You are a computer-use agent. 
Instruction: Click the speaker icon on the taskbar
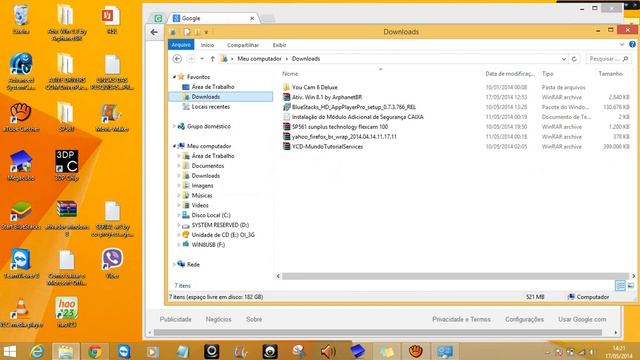pos(328,352)
